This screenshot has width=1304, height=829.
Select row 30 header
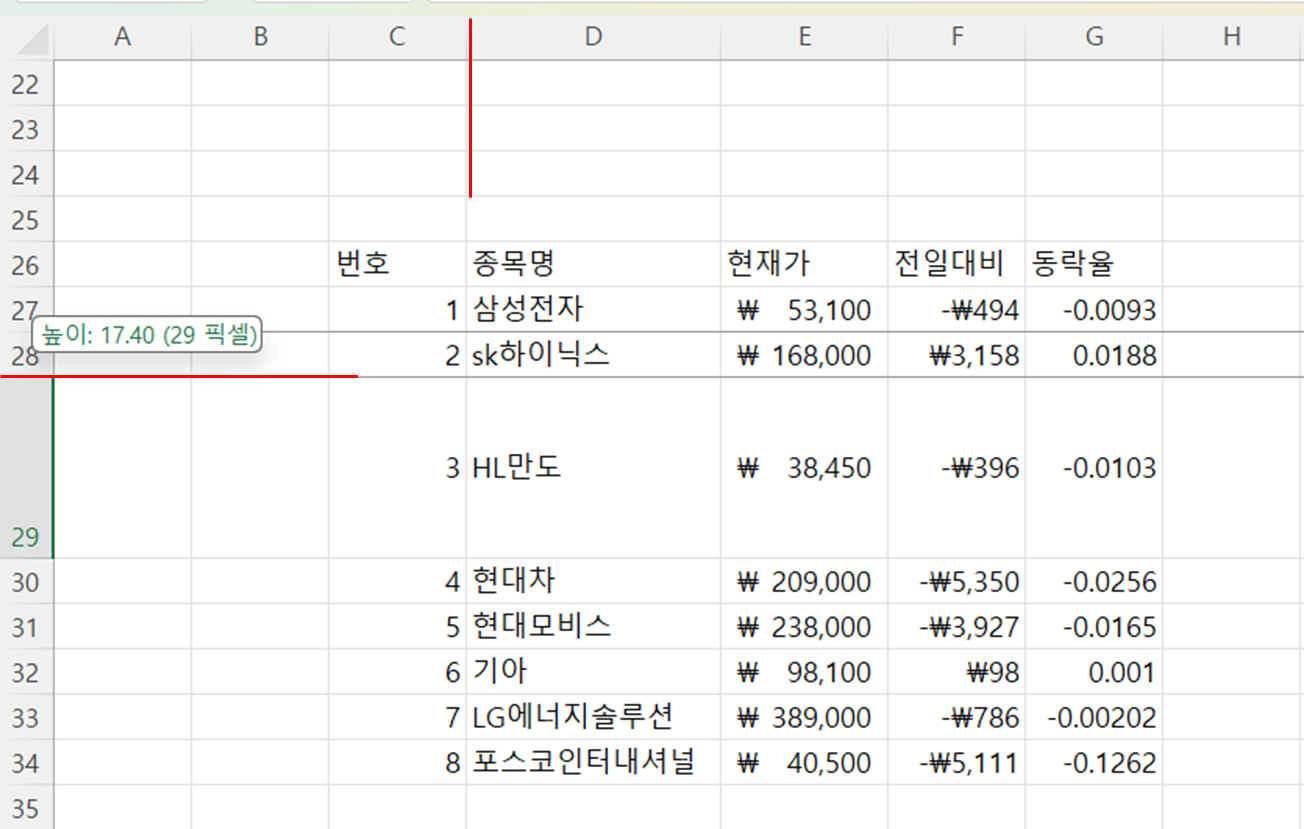[26, 582]
